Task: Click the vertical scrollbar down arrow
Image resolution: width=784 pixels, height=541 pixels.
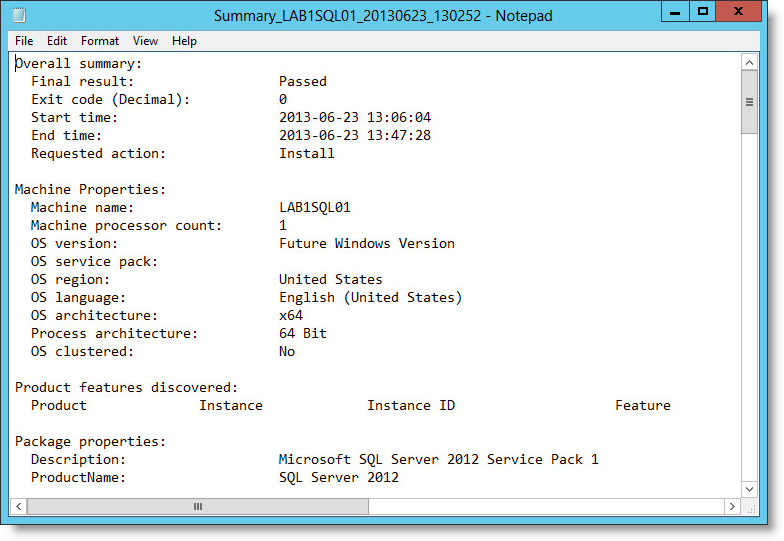Action: click(749, 489)
